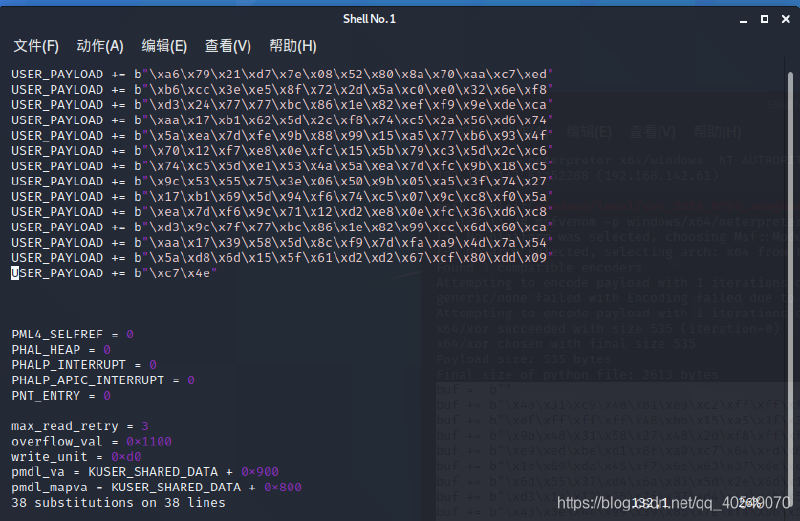Click the payload line starting \x74\xc5\x5d
The height and width of the screenshot is (521, 800).
click(x=282, y=166)
